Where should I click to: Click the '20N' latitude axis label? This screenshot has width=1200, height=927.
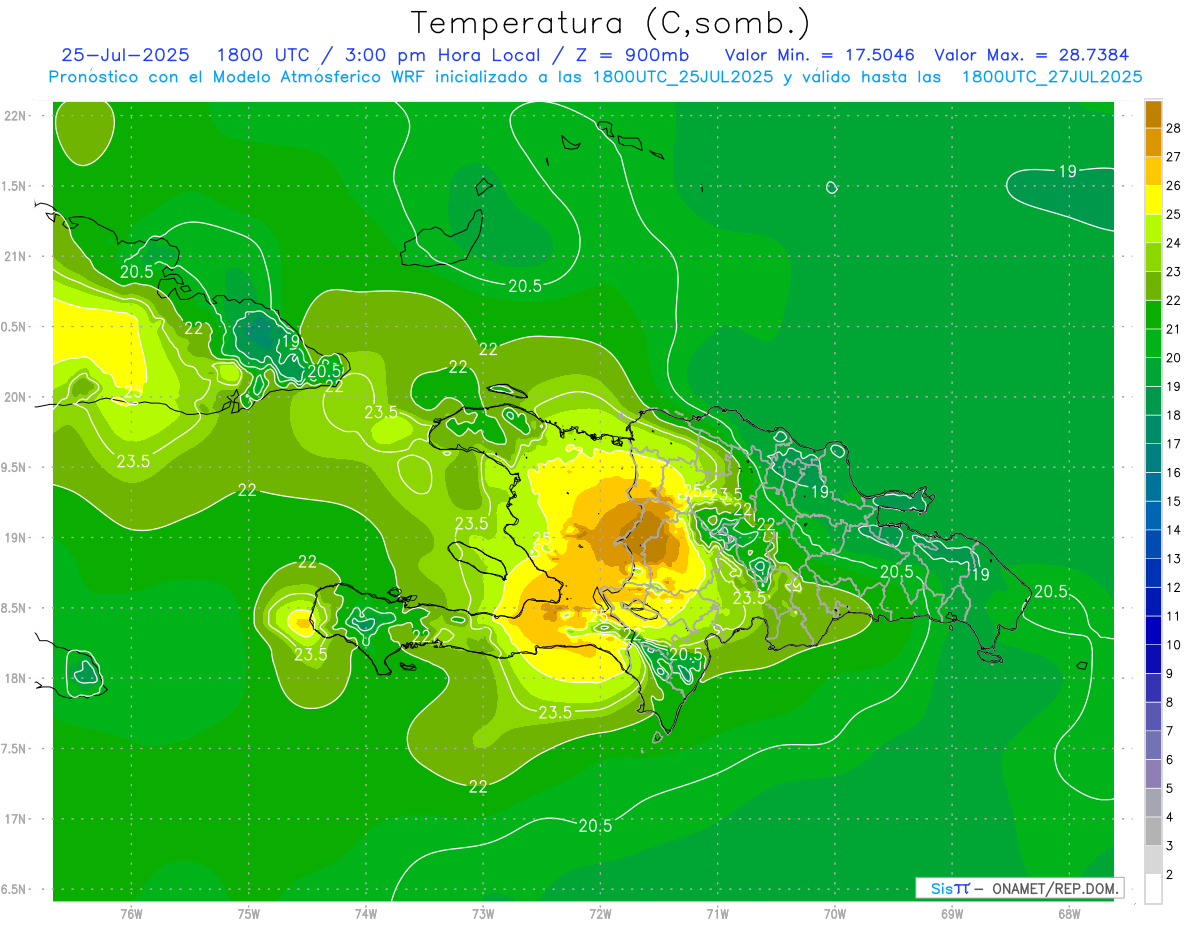click(x=15, y=397)
